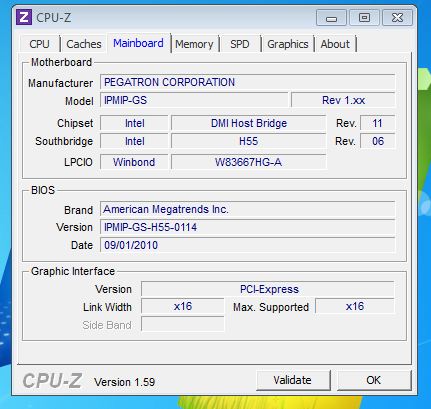Viewport: 431px width, 409px height.
Task: Select the Mainboard tab
Action: click(138, 43)
